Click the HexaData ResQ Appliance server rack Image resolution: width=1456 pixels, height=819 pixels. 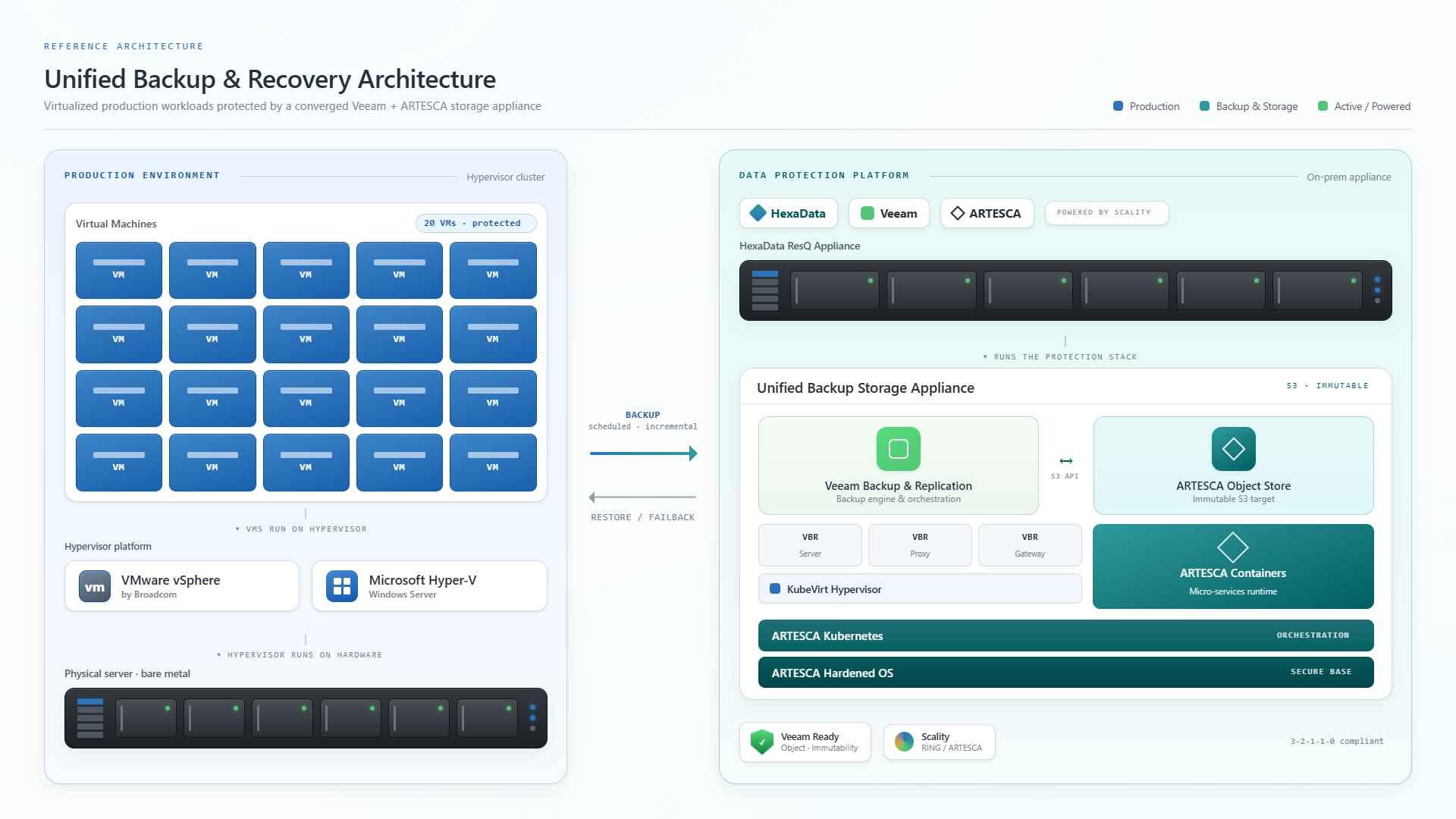point(1065,290)
